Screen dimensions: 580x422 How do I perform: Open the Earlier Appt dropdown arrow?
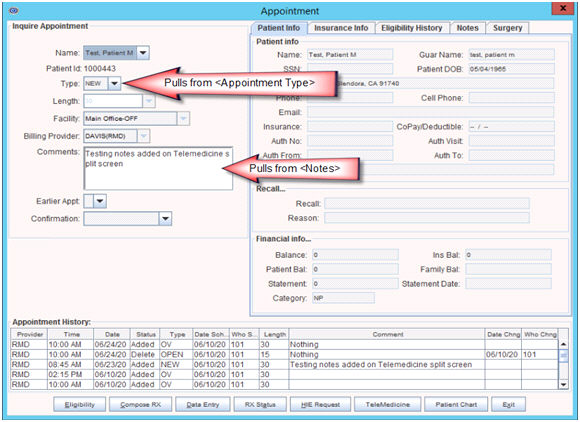pos(100,201)
